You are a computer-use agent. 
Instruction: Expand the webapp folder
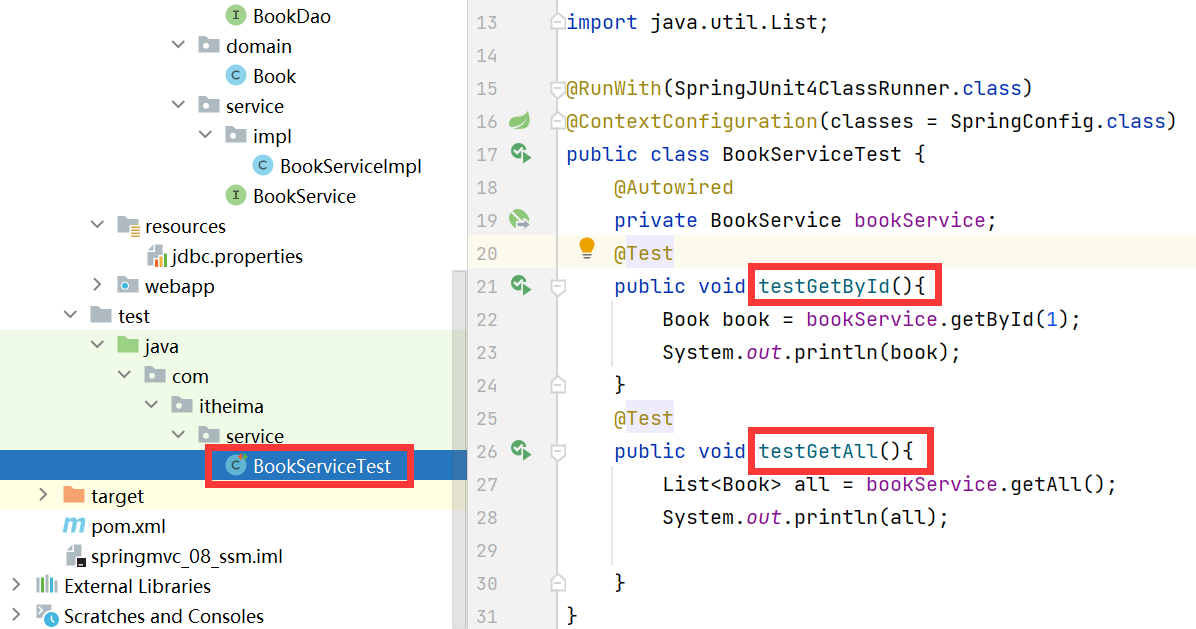[98, 285]
